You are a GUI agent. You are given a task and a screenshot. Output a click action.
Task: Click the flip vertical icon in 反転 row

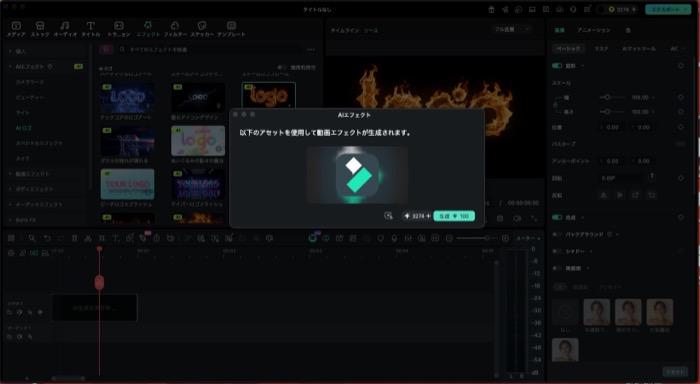click(620, 195)
